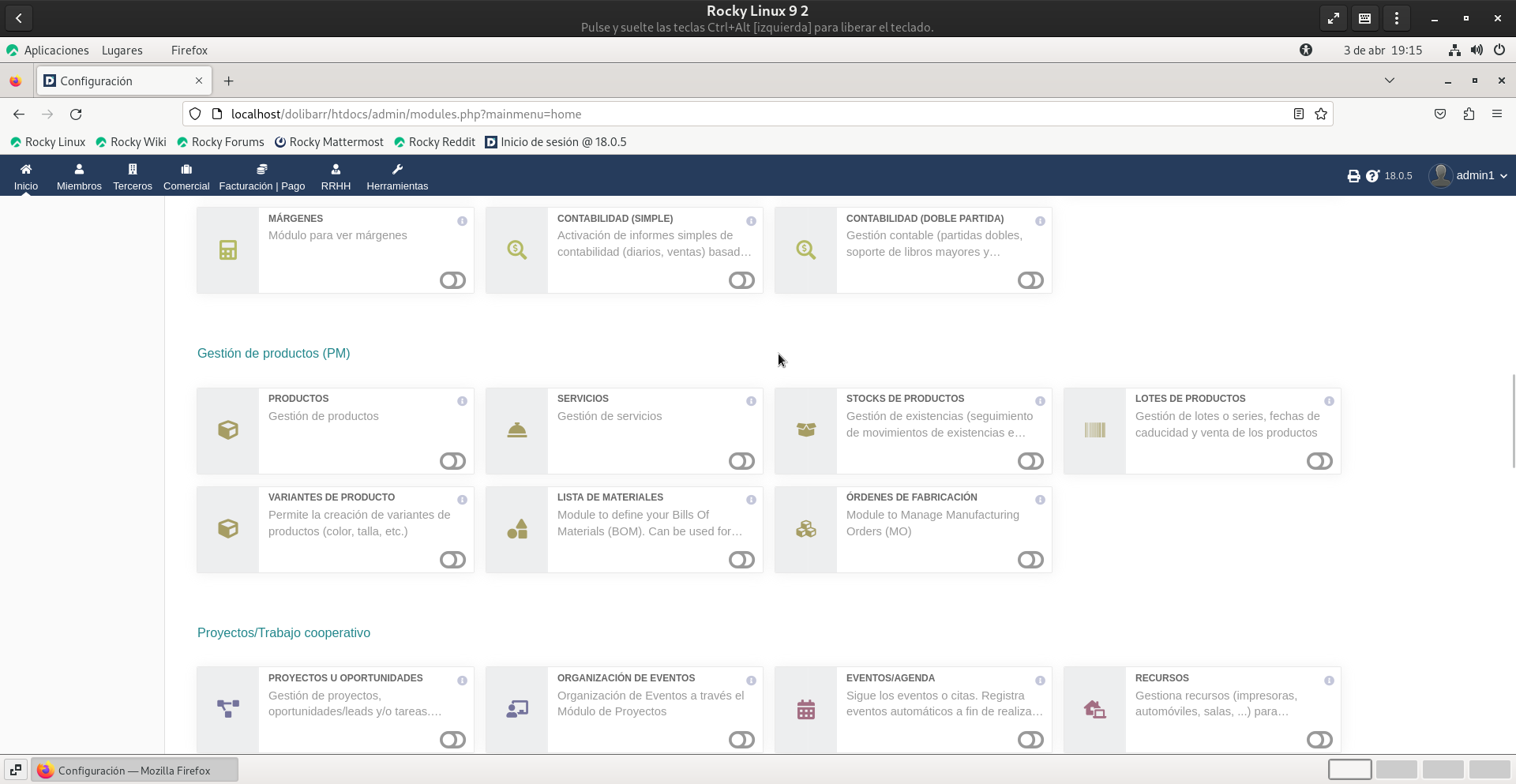
Task: Activate Contabilidad (simple) module switch
Action: click(x=741, y=280)
